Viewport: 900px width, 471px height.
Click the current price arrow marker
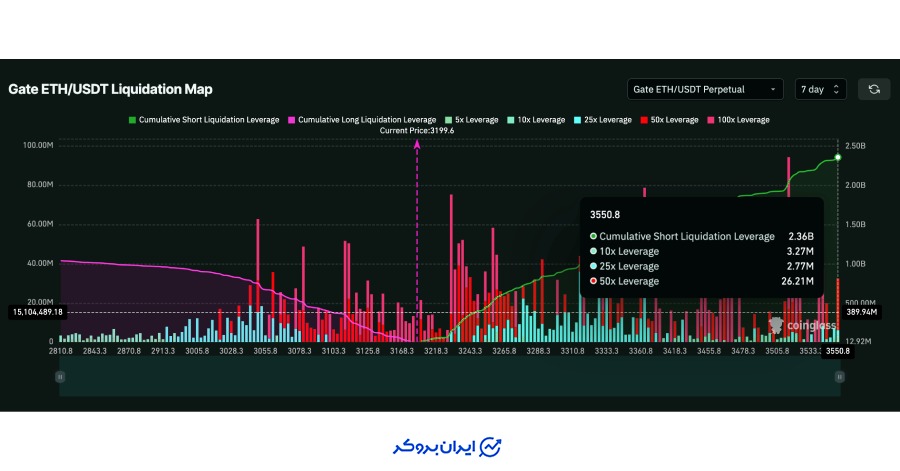pyautogui.click(x=417, y=146)
